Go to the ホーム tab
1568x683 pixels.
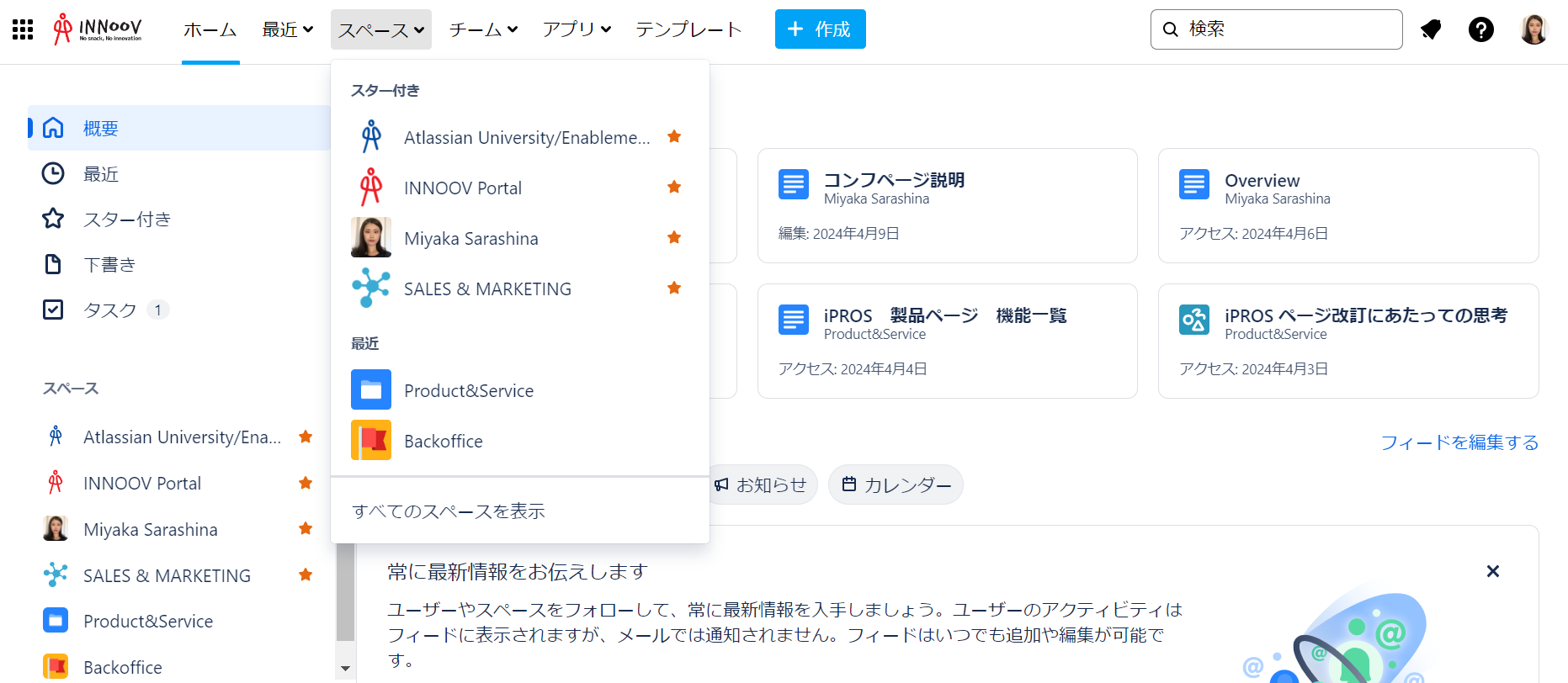210,29
